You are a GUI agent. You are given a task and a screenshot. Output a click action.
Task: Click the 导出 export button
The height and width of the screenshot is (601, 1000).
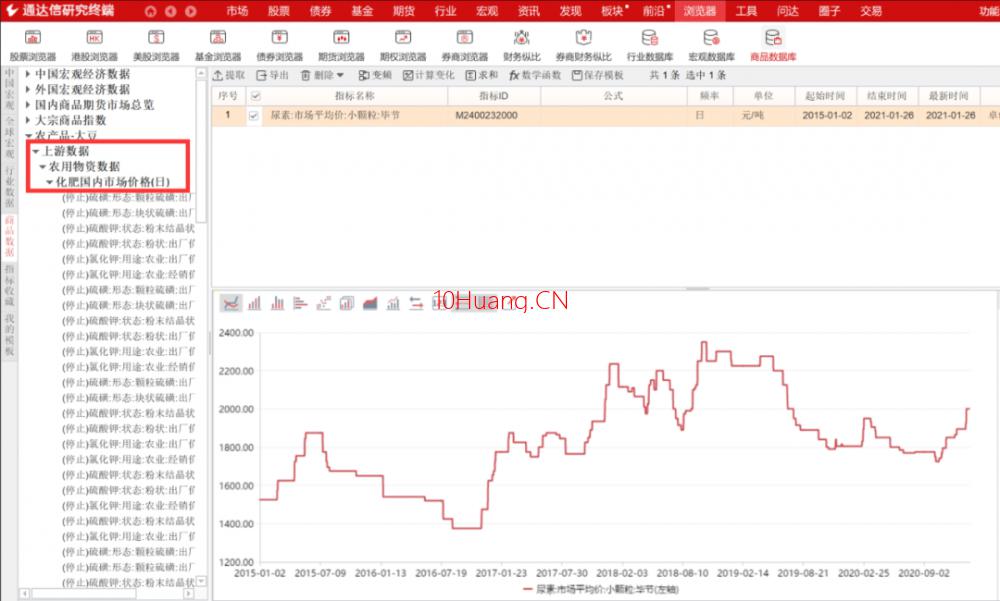coord(272,75)
